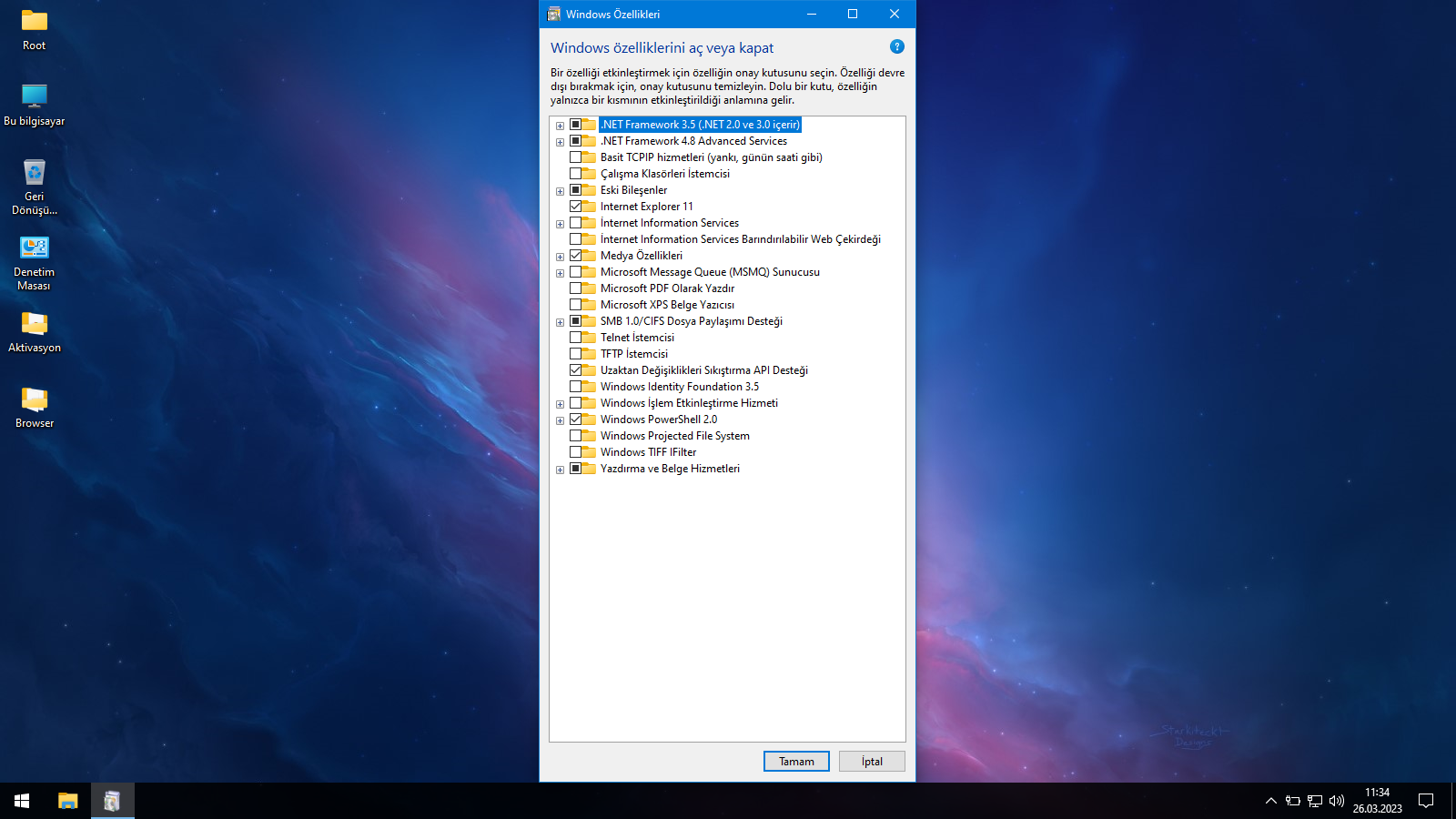Screen dimensions: 1456x819
Task: Expand the Medya Özellikleri tree node
Action: 560,257
